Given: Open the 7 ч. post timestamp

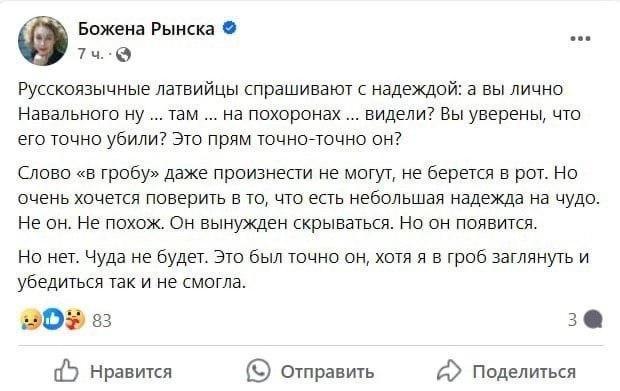Looking at the screenshot, I should pos(91,54).
